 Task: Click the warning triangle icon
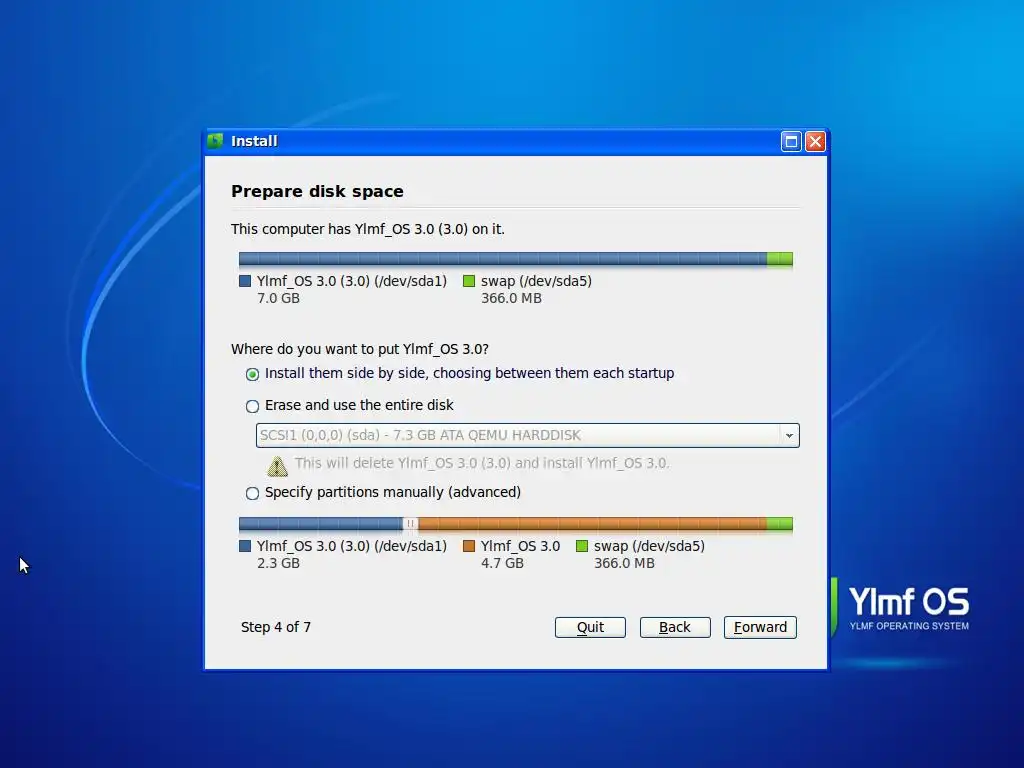coord(277,466)
